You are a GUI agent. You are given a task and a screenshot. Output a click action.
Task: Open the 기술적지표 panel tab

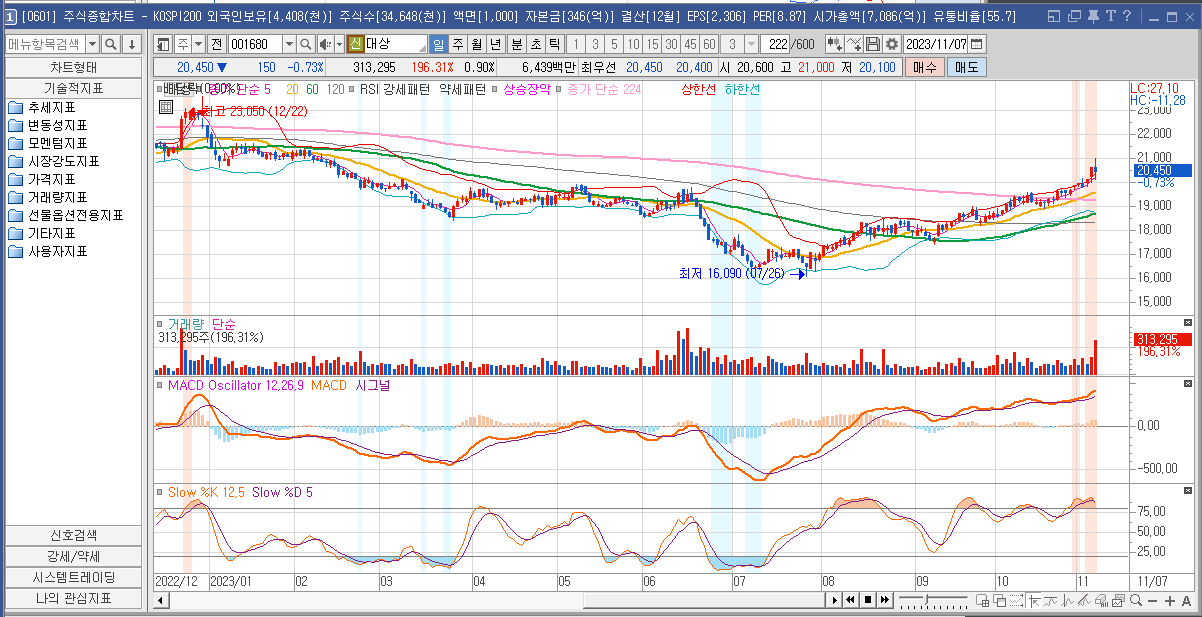[73, 88]
